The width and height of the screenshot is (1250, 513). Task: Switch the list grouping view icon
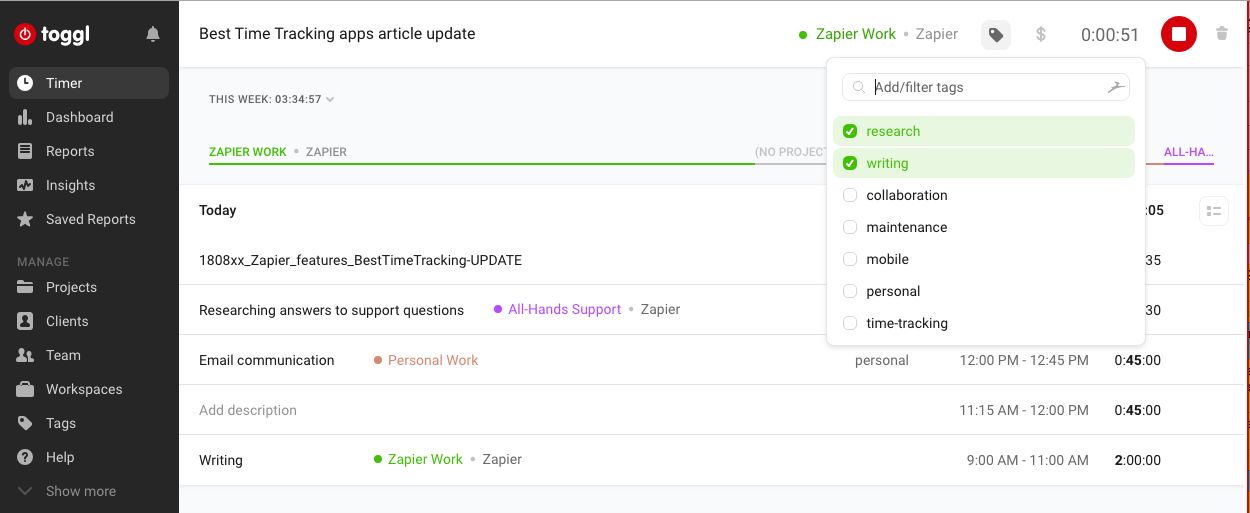coord(1213,211)
